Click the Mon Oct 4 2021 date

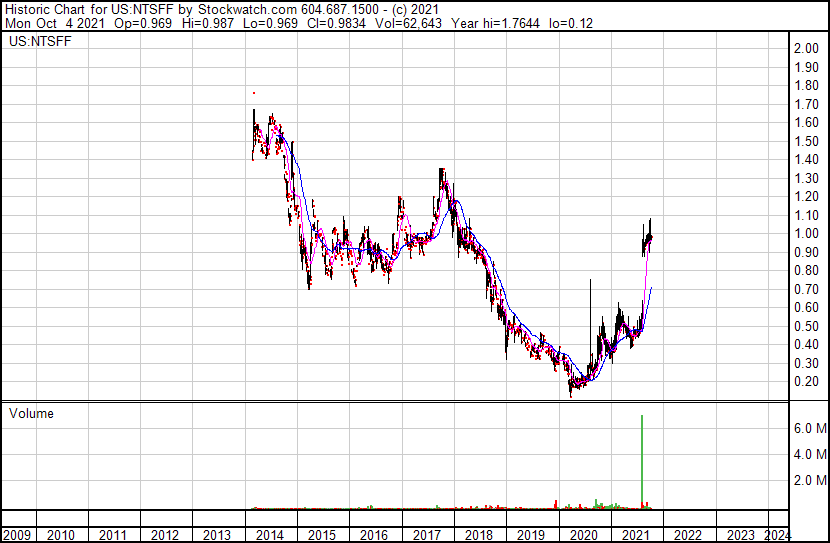[x=55, y=24]
